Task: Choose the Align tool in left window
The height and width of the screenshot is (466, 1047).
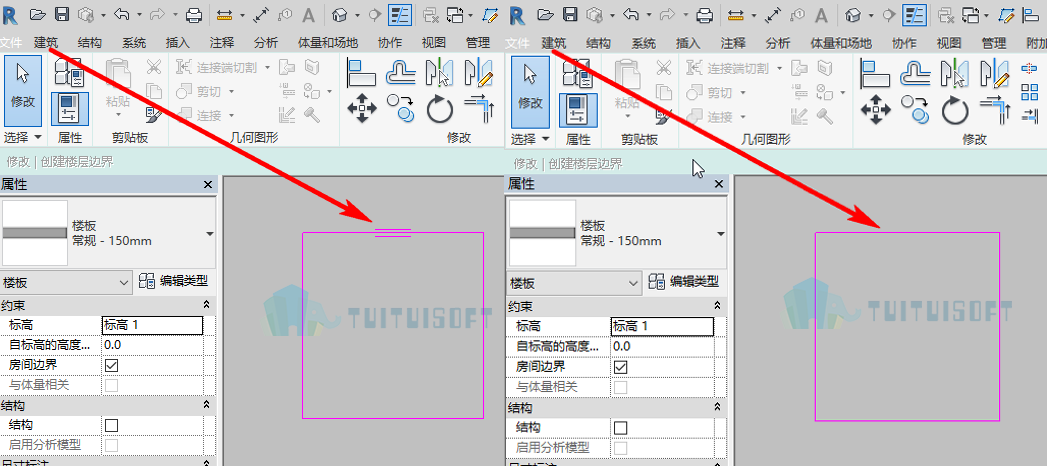Action: click(x=361, y=72)
